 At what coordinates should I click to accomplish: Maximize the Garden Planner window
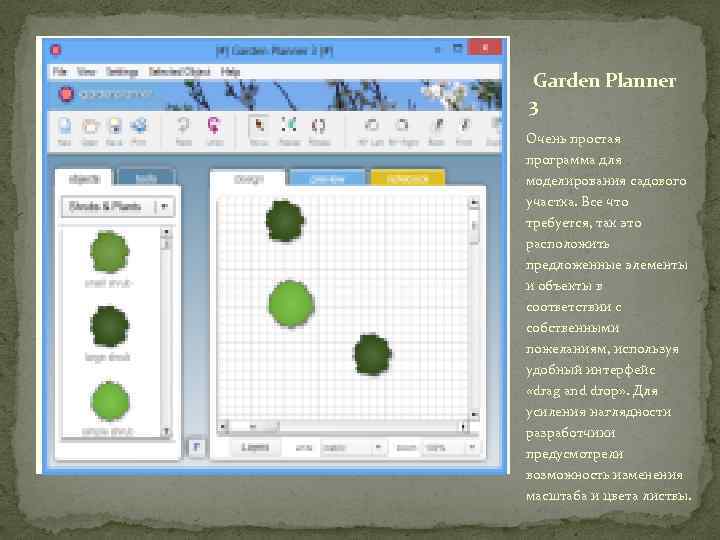tap(457, 48)
